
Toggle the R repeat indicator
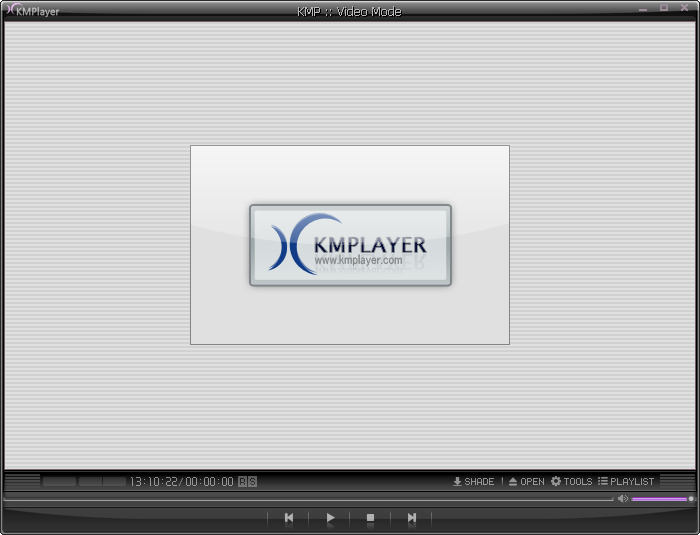pyautogui.click(x=242, y=482)
